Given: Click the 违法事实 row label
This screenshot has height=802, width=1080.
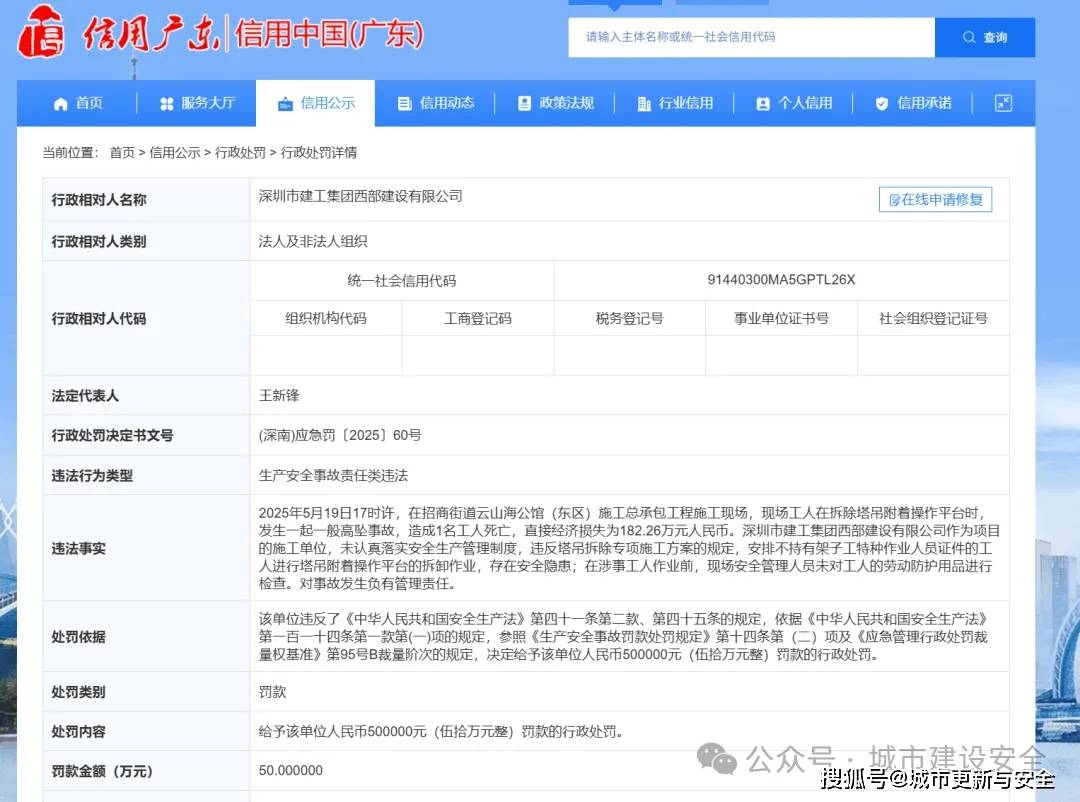Looking at the screenshot, I should coord(78,548).
